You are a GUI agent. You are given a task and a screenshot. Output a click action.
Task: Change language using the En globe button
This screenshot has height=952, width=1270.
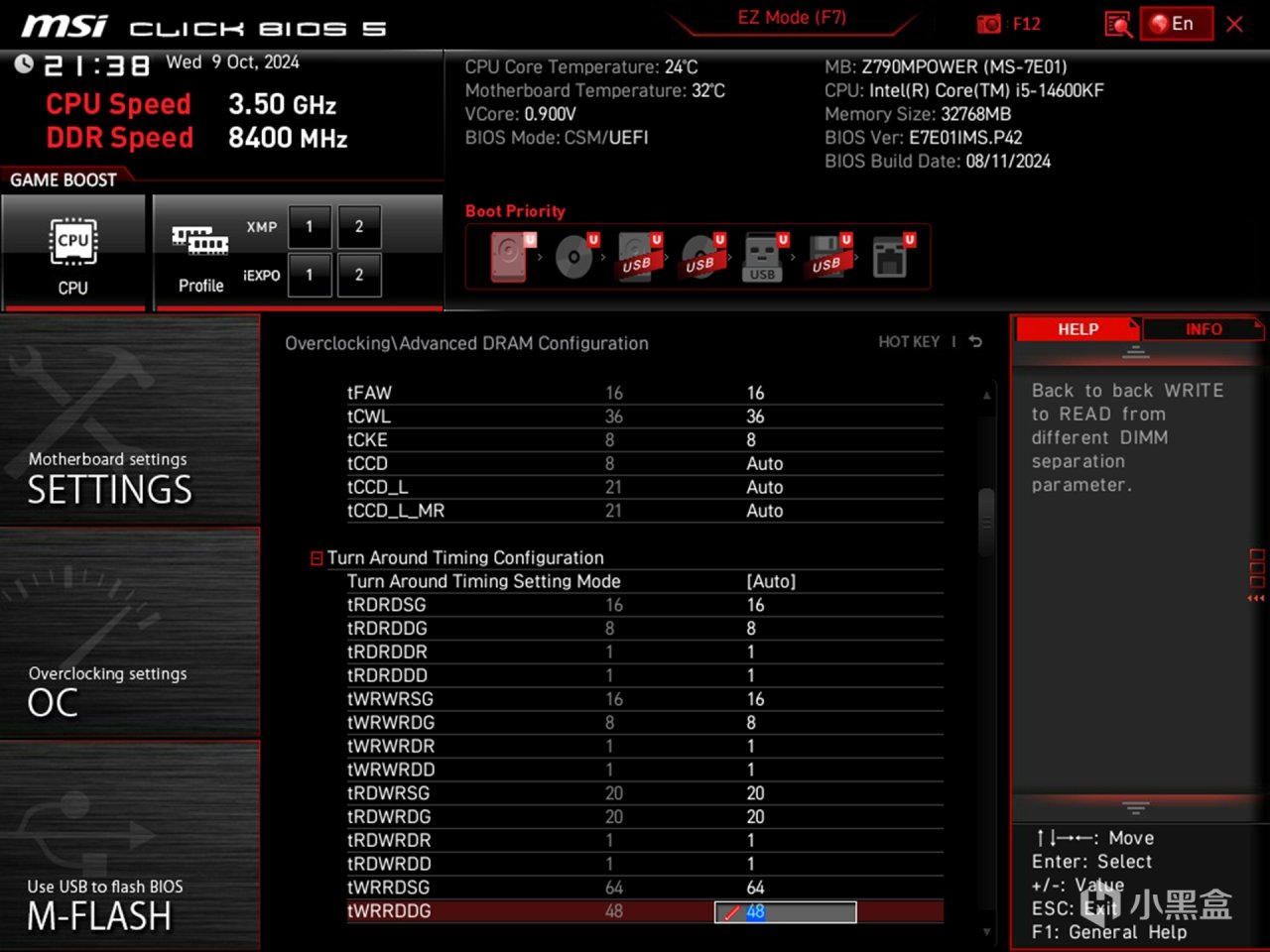1177,24
